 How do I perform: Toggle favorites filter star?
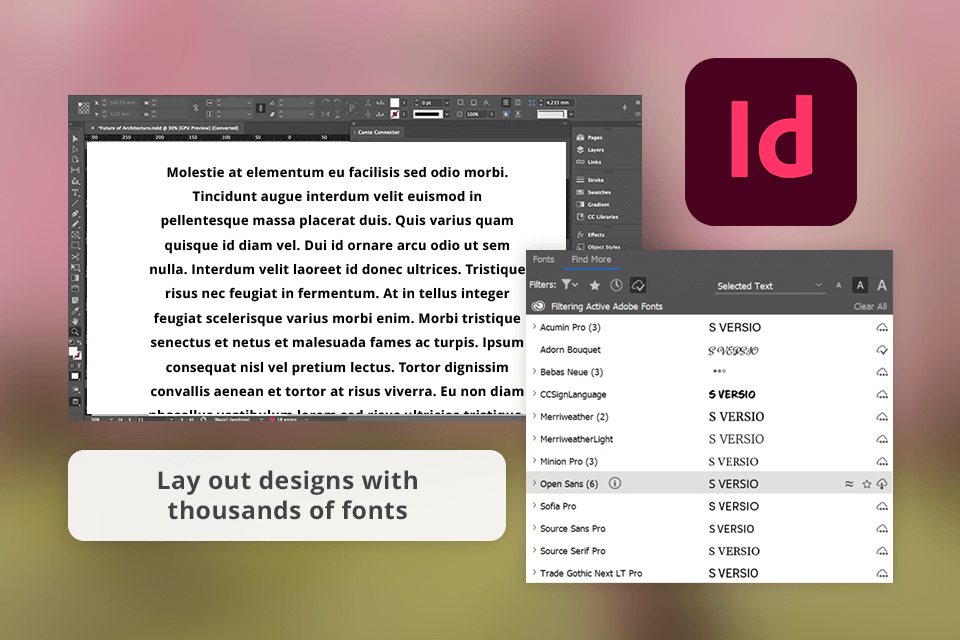pos(594,285)
